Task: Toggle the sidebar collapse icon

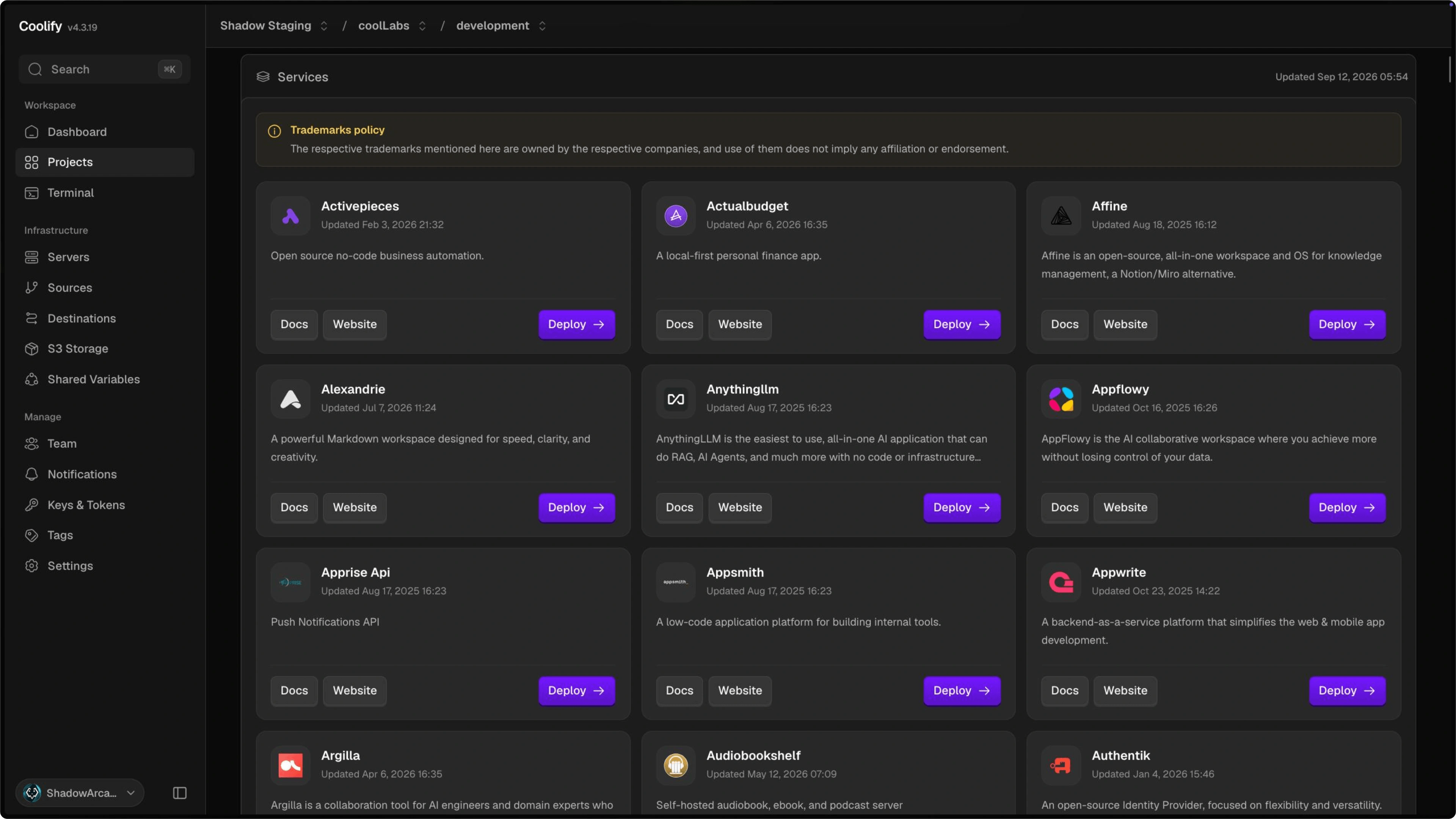Action: coord(180,793)
